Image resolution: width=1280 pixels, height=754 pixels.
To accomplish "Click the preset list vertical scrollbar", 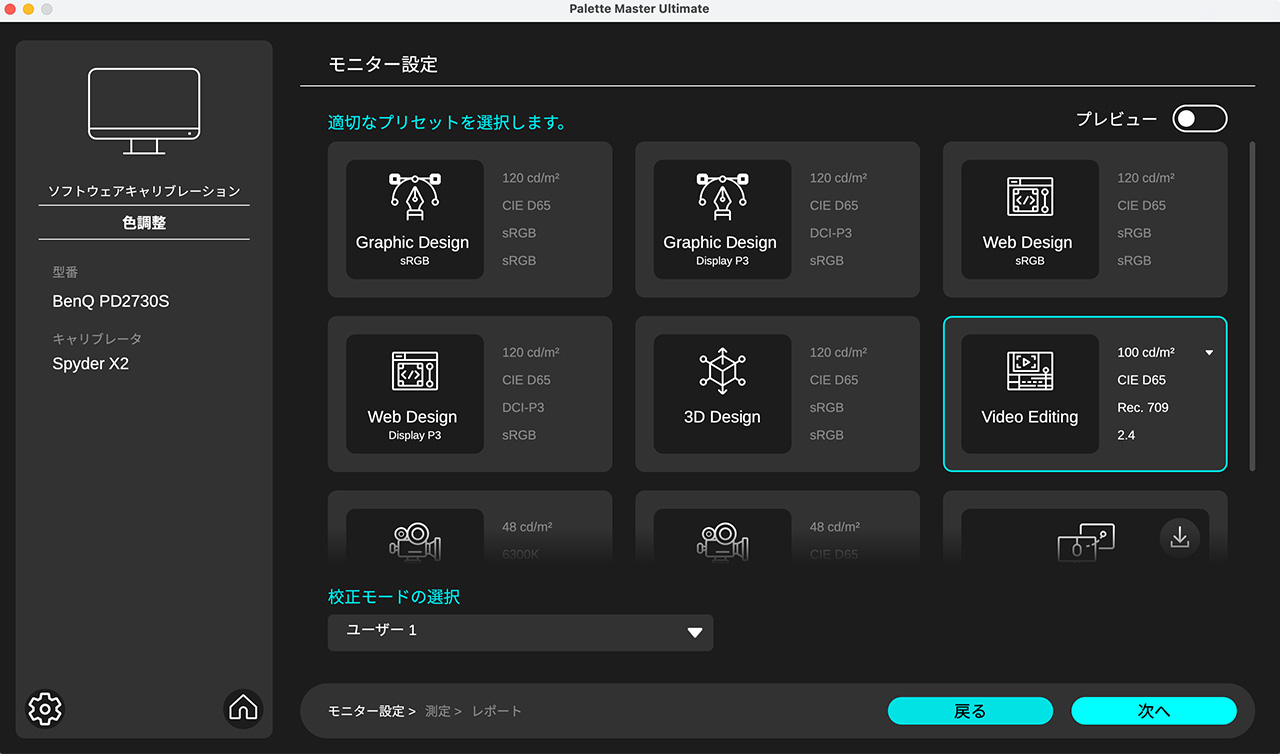I will [x=1252, y=305].
